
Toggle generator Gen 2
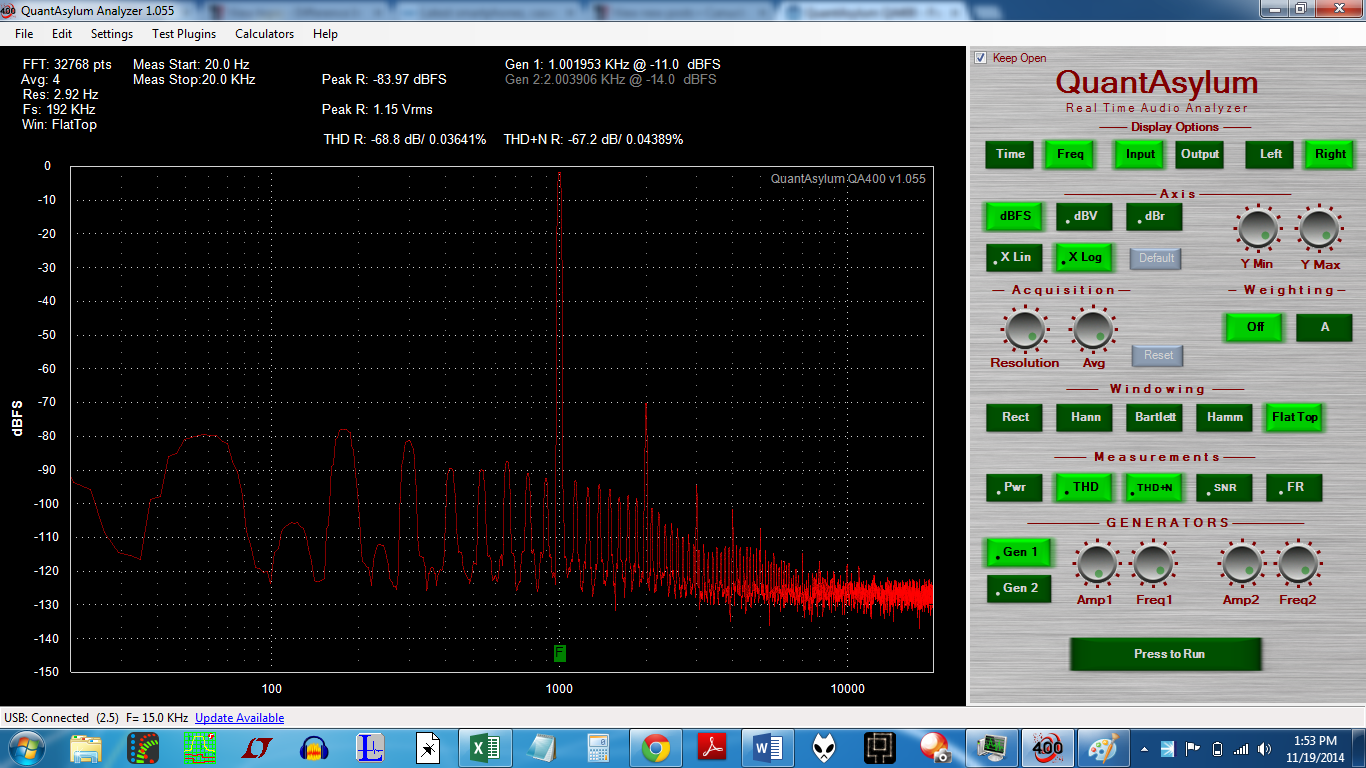click(x=1019, y=588)
